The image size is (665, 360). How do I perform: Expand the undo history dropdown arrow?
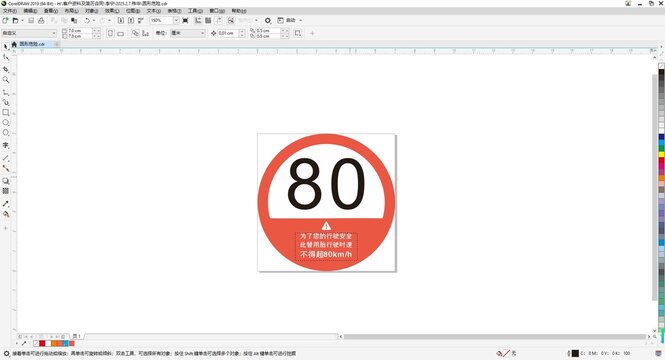(94, 20)
